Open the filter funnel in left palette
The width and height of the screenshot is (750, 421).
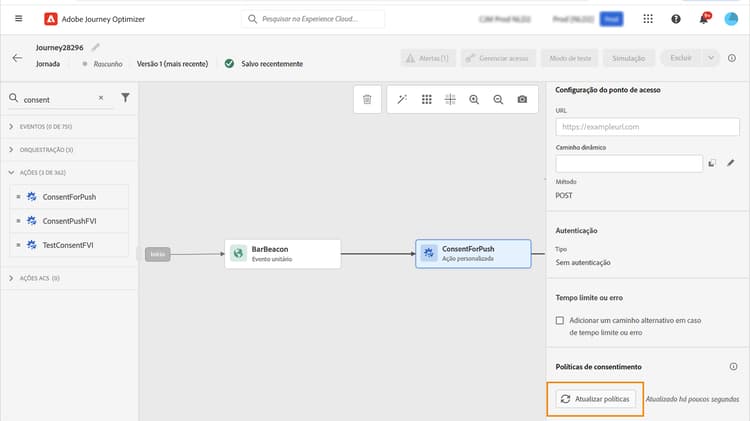(x=125, y=98)
